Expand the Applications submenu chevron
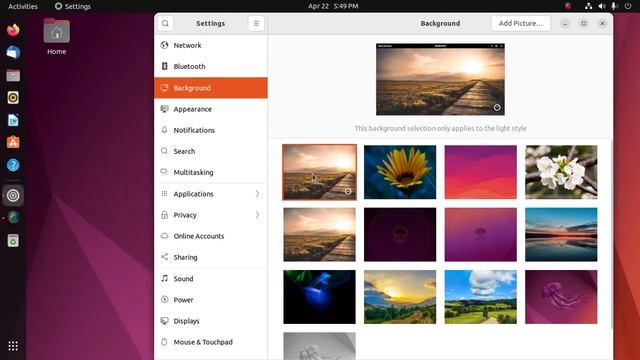The width and height of the screenshot is (640, 360). click(x=257, y=193)
